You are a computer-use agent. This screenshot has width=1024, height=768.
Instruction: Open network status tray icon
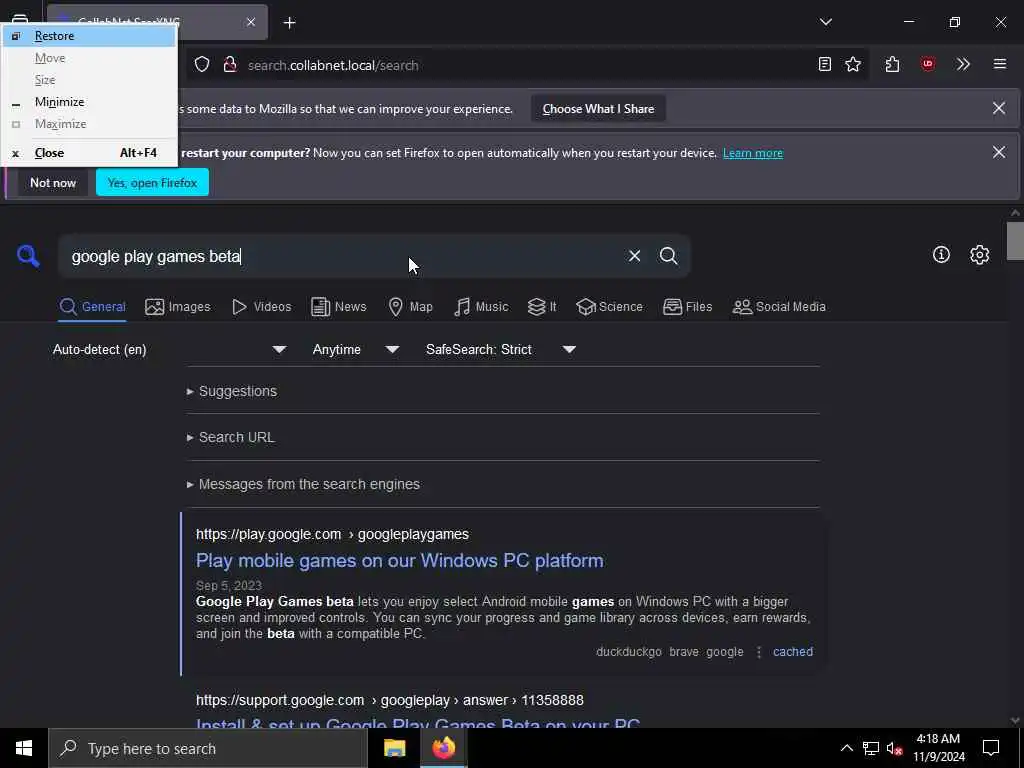pos(871,748)
